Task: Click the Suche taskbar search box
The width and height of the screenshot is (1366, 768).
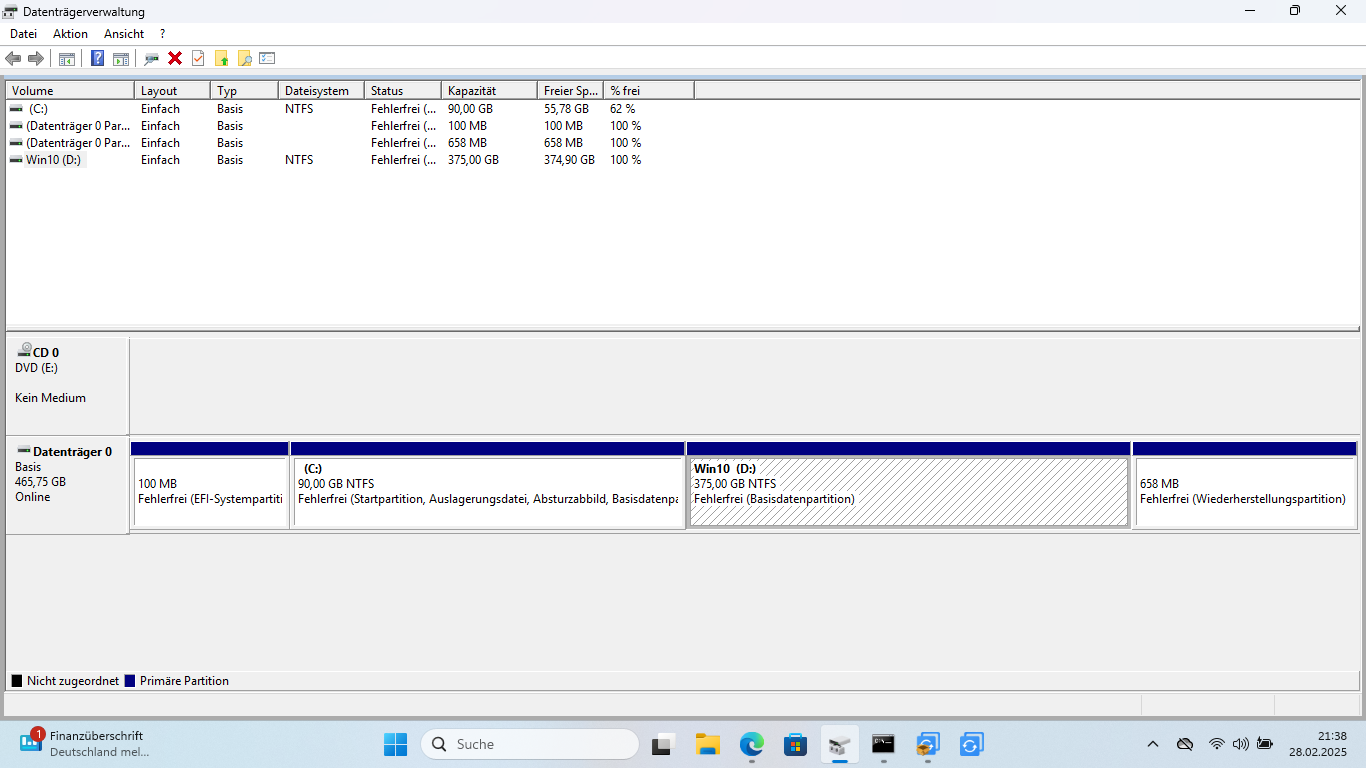Action: tap(530, 744)
